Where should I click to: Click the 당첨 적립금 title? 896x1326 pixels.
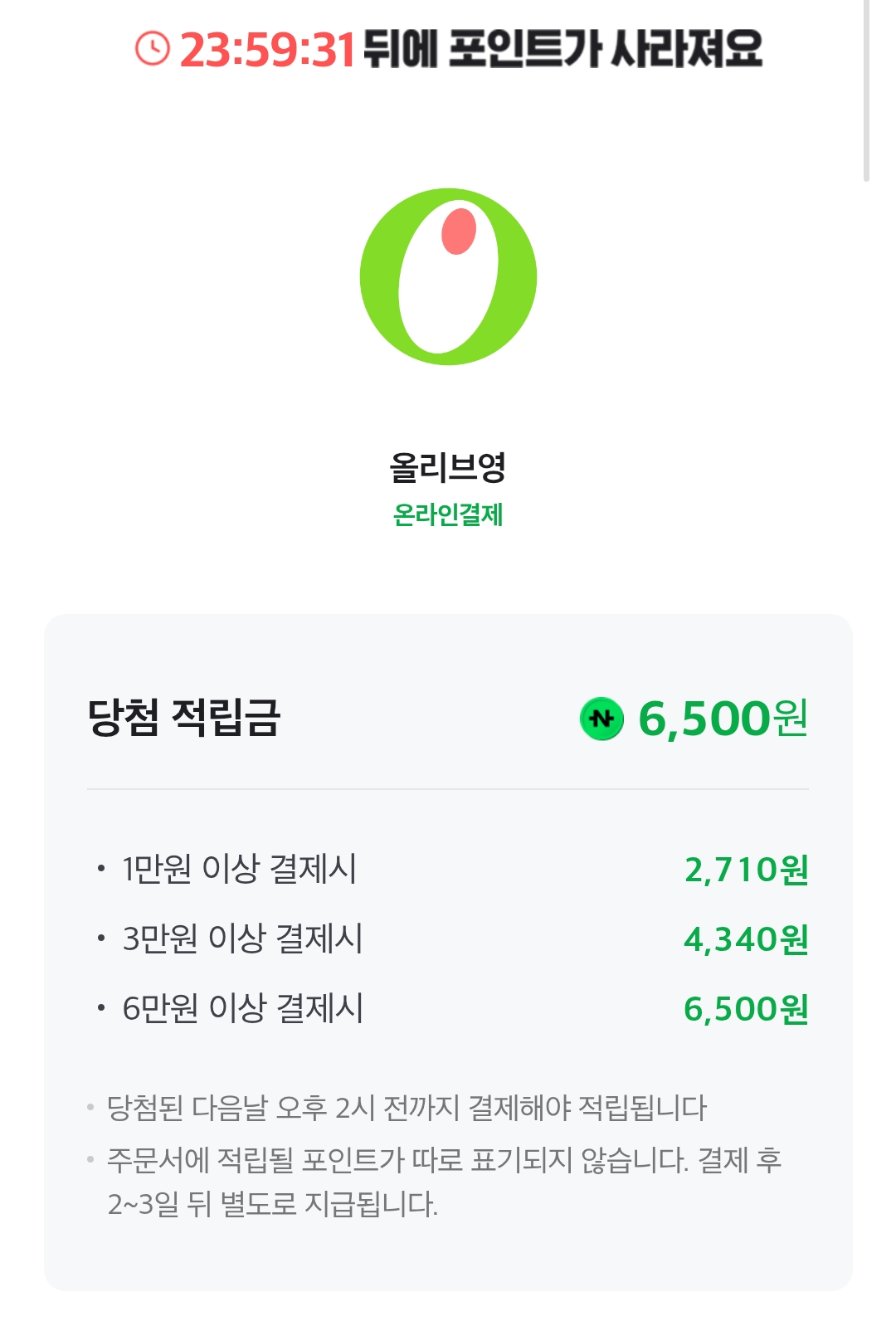pyautogui.click(x=184, y=718)
